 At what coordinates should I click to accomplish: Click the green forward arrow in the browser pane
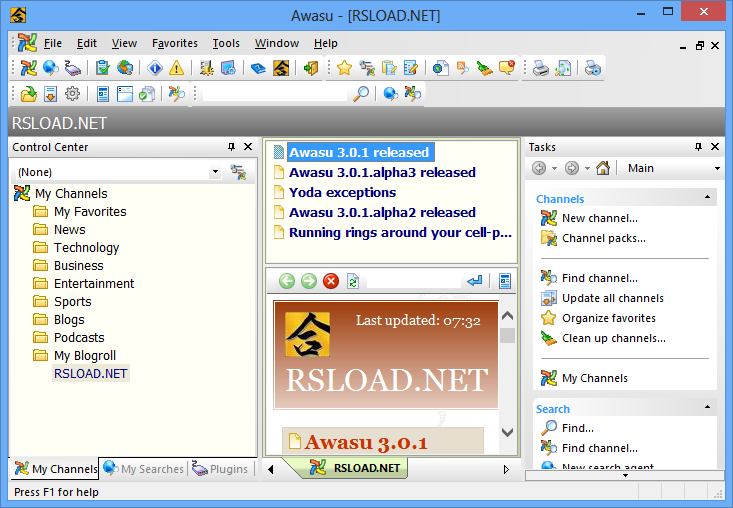pos(309,281)
